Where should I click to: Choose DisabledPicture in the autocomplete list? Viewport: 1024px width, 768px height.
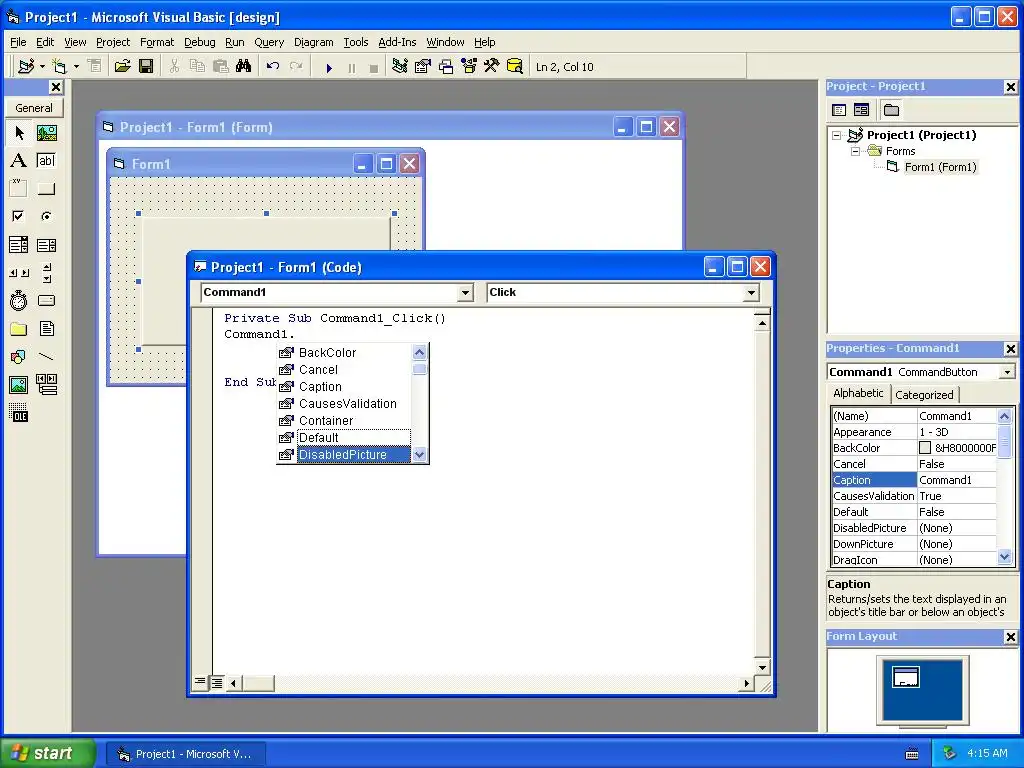344,455
